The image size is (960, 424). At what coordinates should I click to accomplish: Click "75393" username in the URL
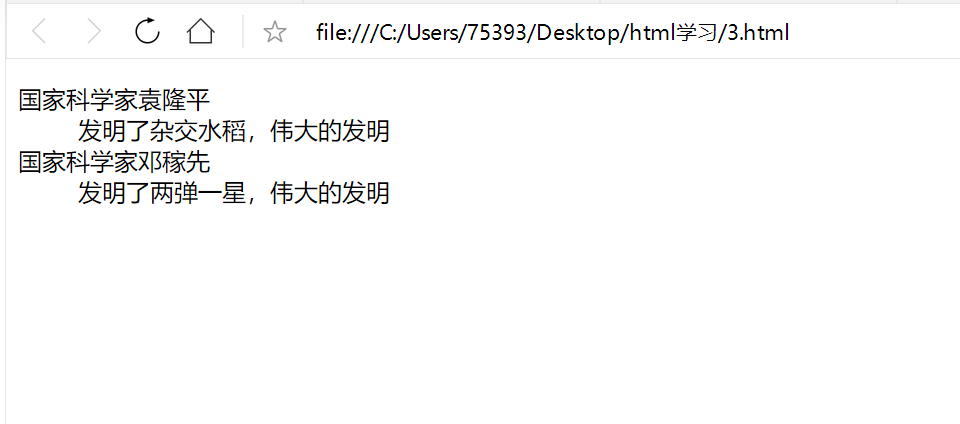(x=497, y=32)
